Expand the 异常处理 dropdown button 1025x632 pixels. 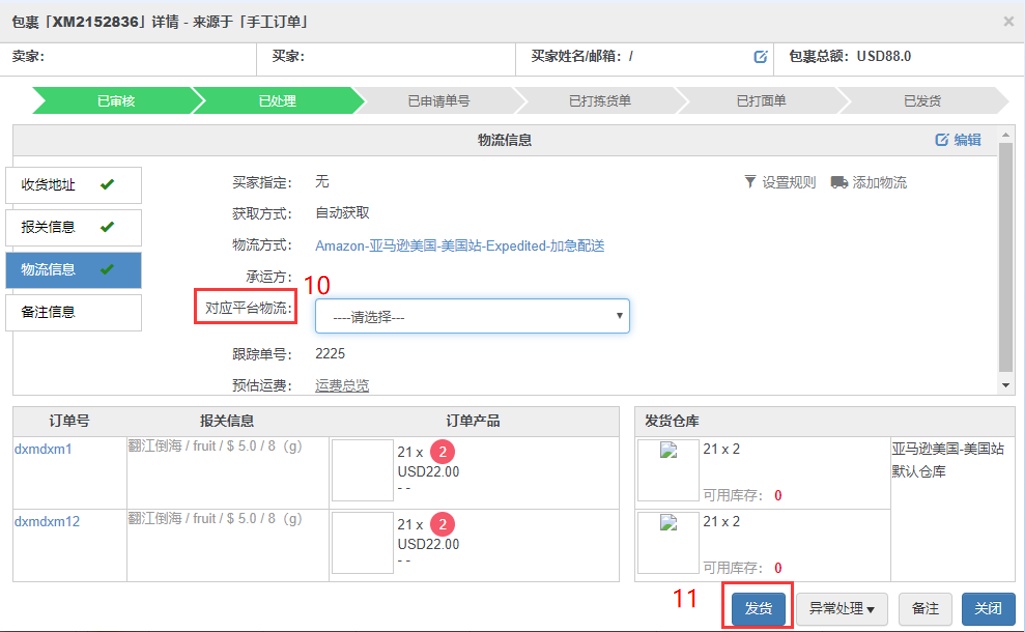point(842,608)
